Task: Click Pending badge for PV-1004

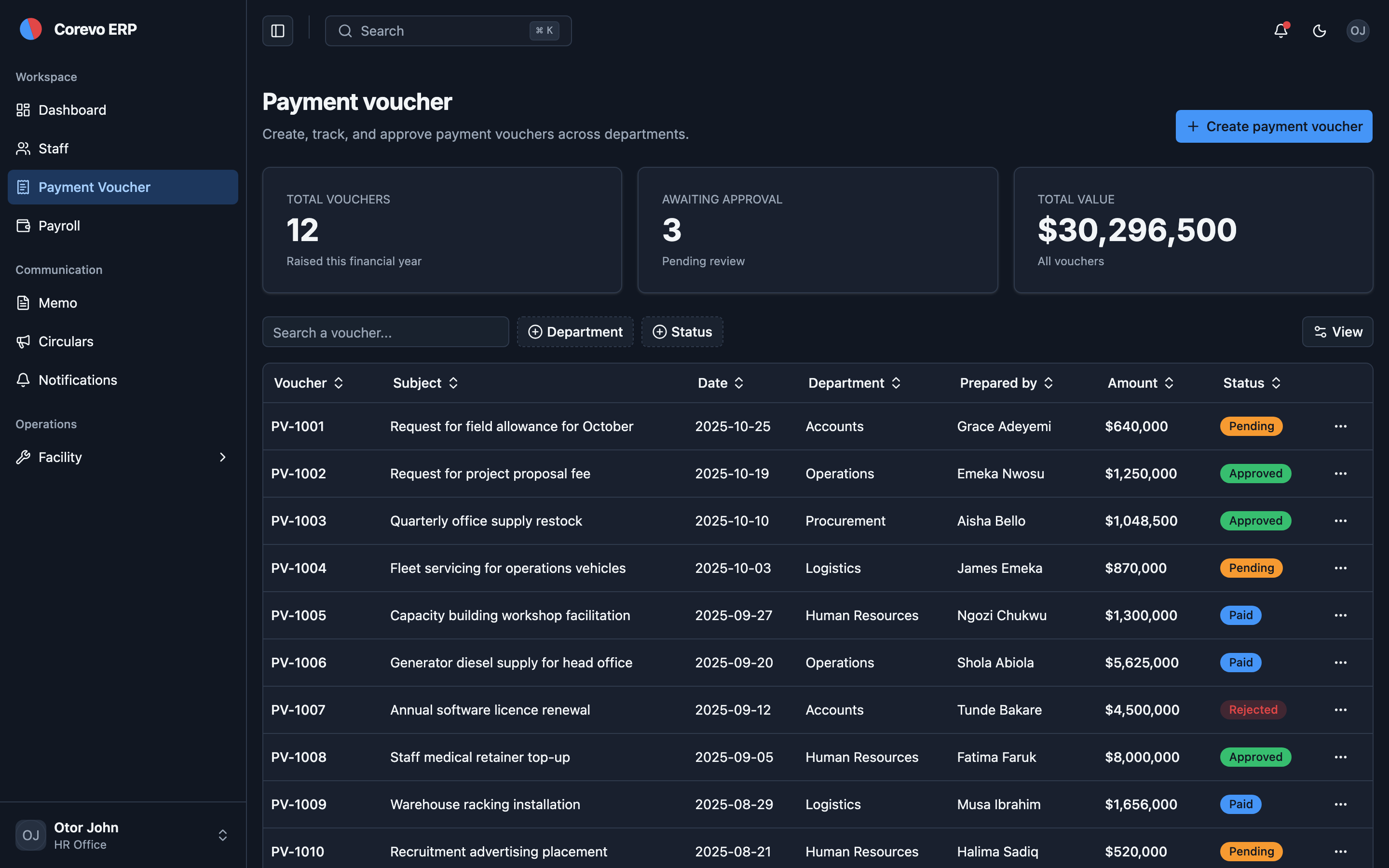Action: [x=1251, y=569]
